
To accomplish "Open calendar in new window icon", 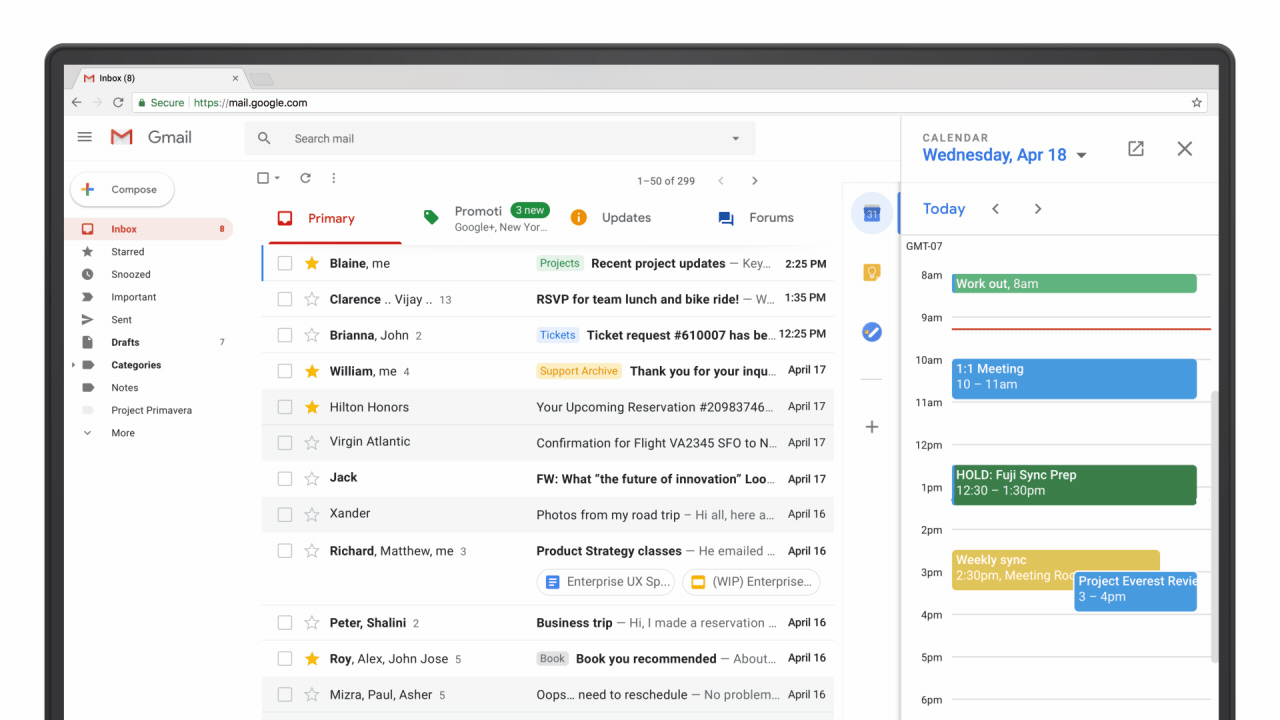I will pyautogui.click(x=1135, y=149).
